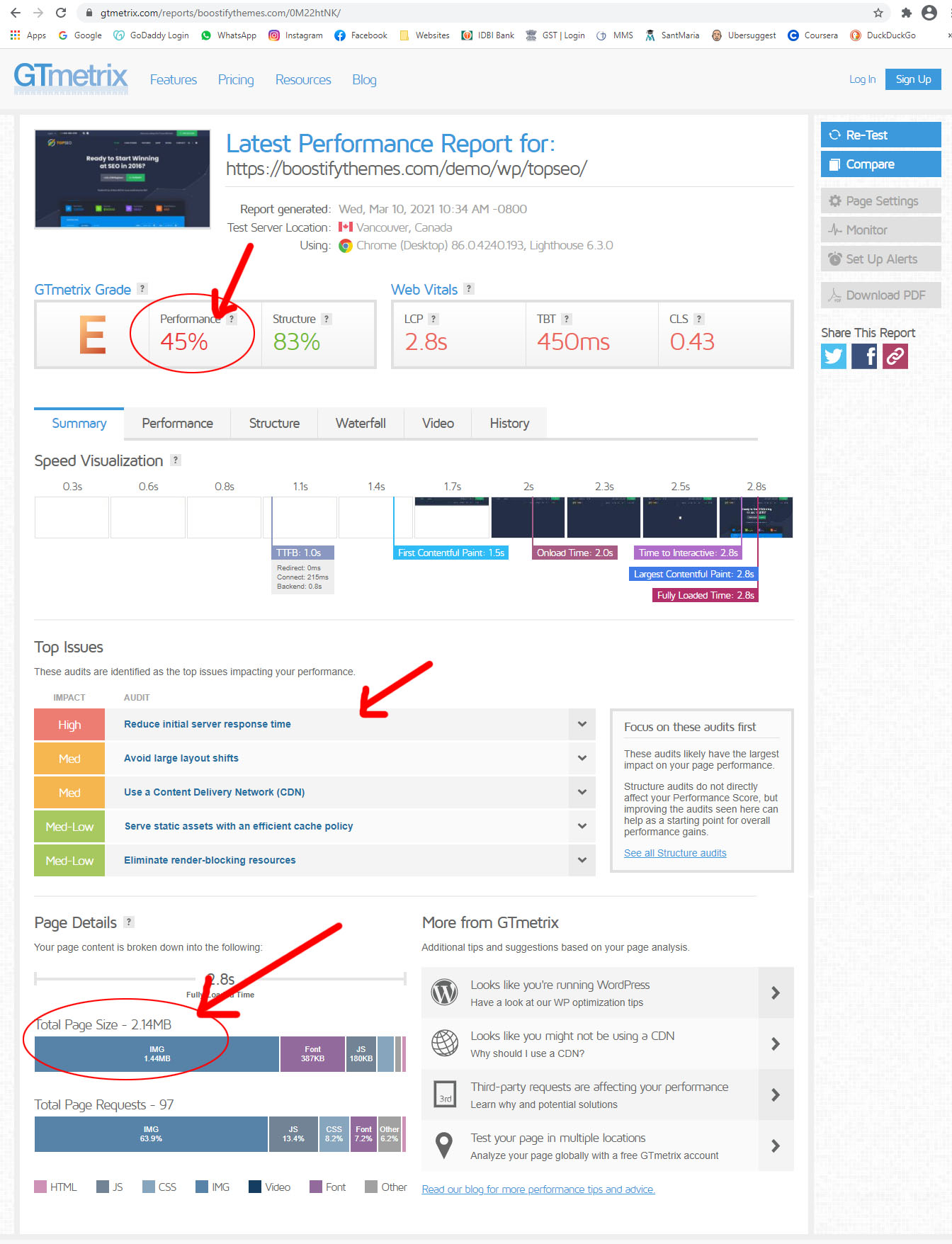The height and width of the screenshot is (1244, 952).
Task: Click the IMG 1.44MB page size bar
Action: 157,1054
